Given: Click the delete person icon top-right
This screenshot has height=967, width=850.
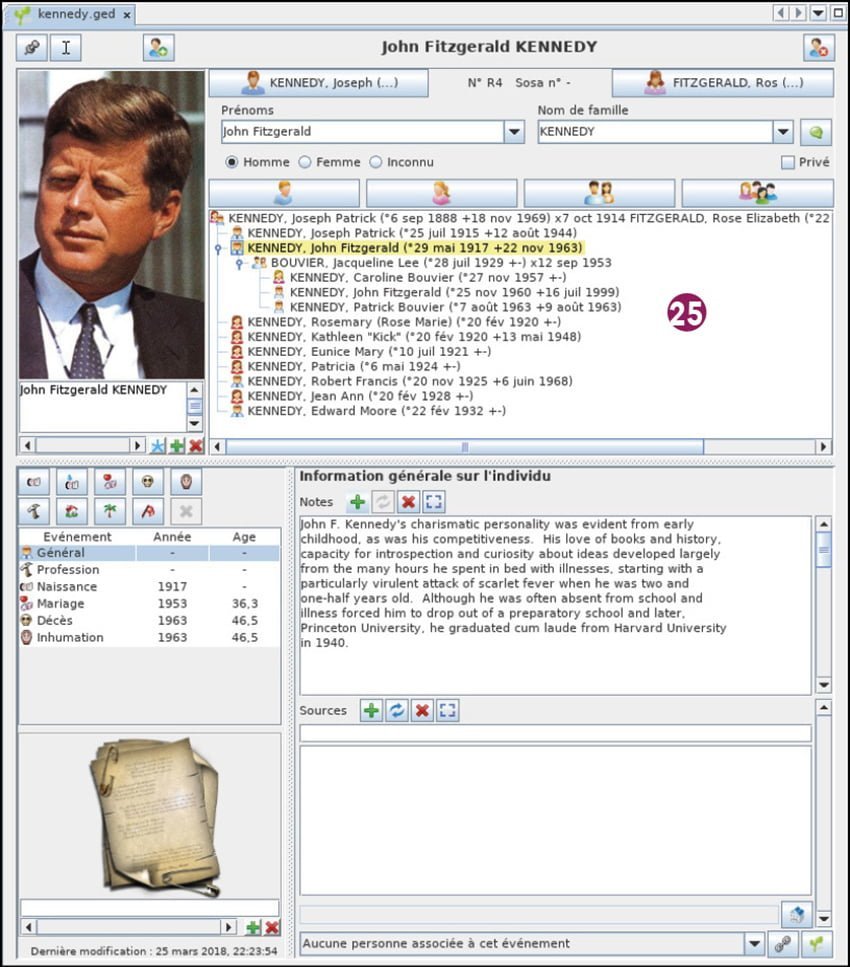Looking at the screenshot, I should (818, 47).
